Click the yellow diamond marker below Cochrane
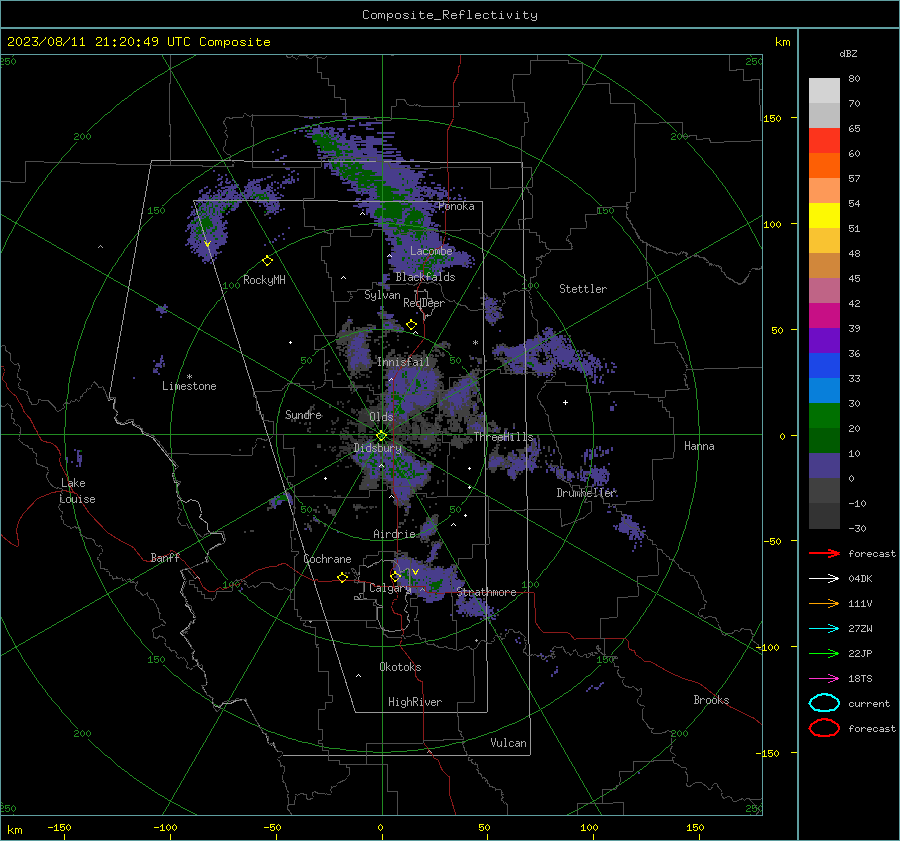Screen dimensions: 900x841 point(343,577)
